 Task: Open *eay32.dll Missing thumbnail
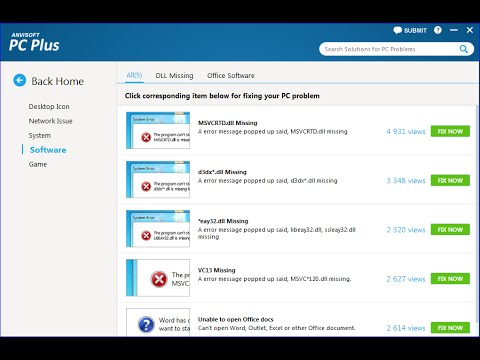pos(158,228)
